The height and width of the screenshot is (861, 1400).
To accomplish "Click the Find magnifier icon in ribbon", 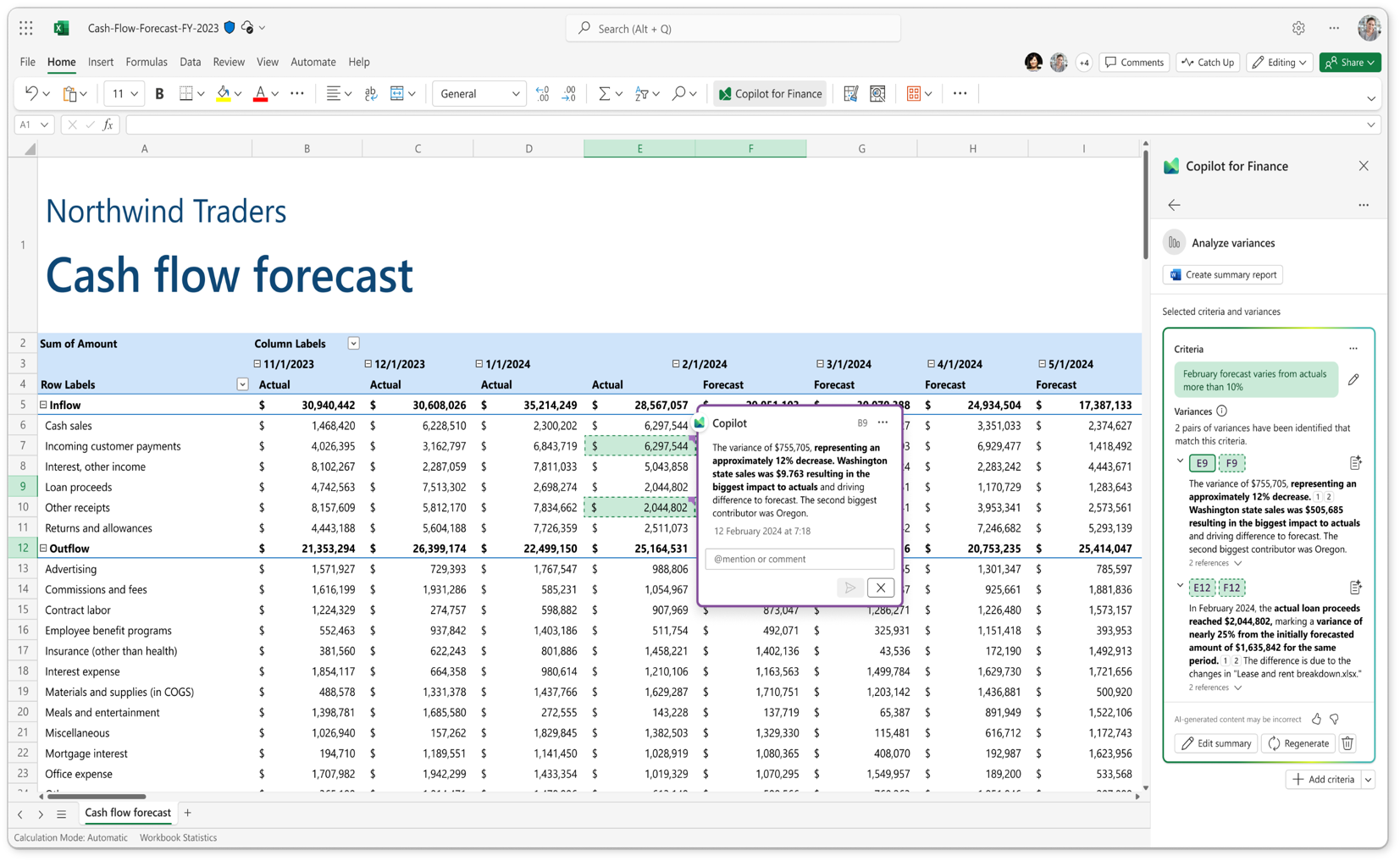I will point(678,93).
